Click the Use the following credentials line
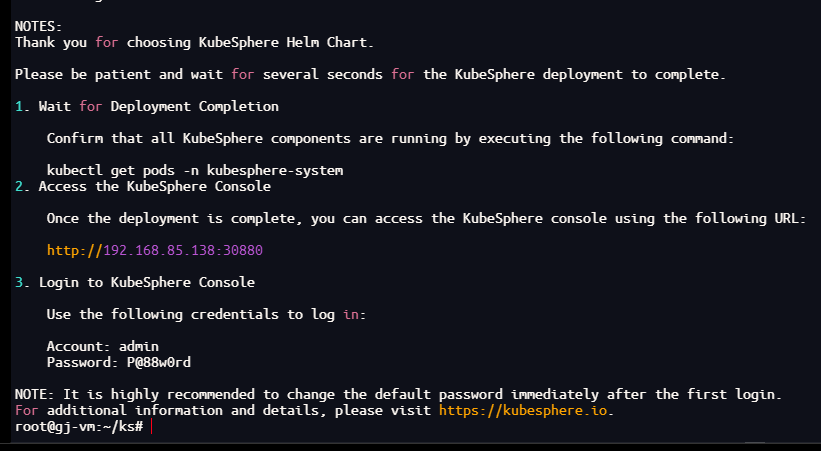 tap(206, 314)
